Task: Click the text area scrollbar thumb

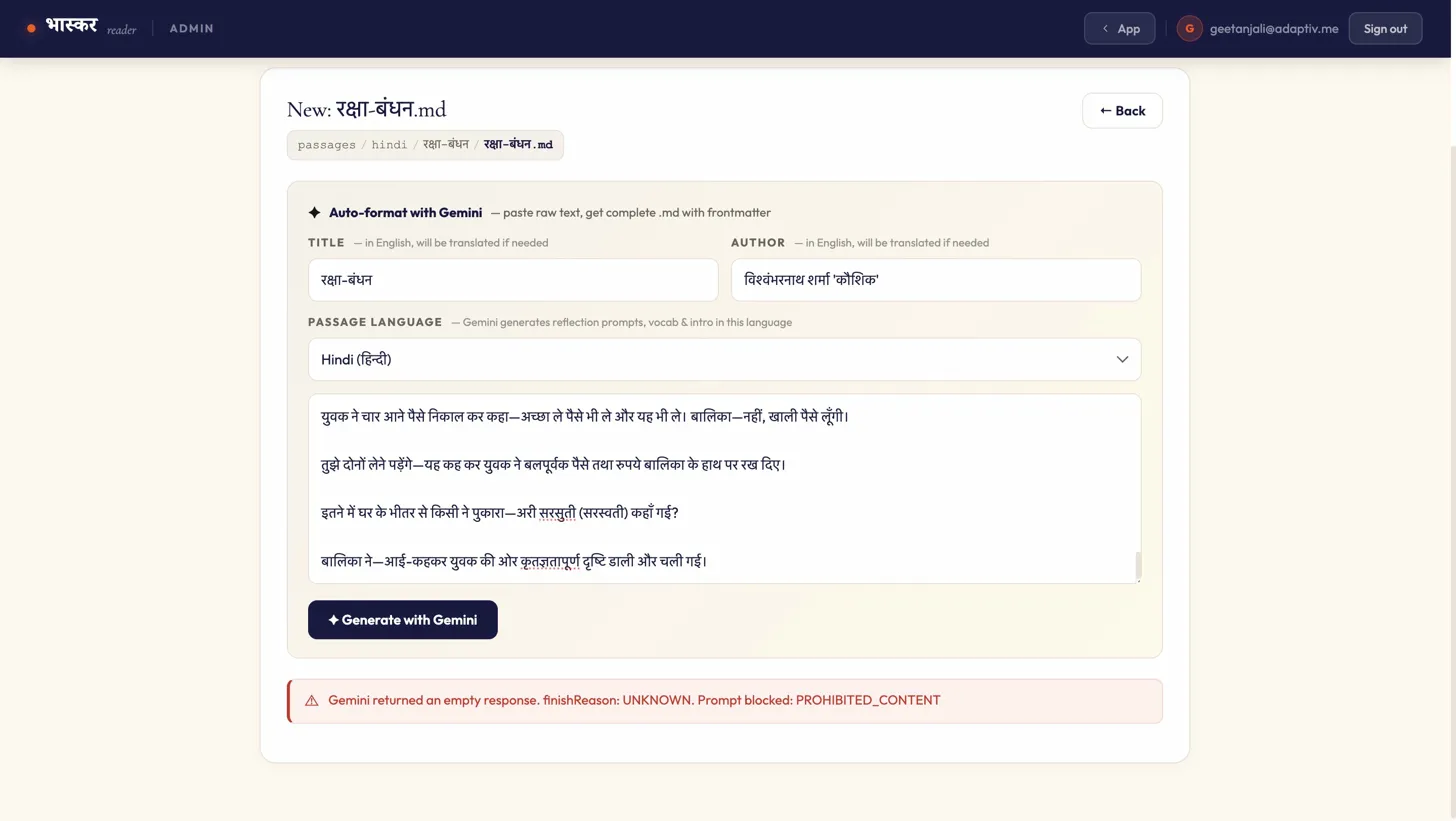Action: click(x=1137, y=565)
